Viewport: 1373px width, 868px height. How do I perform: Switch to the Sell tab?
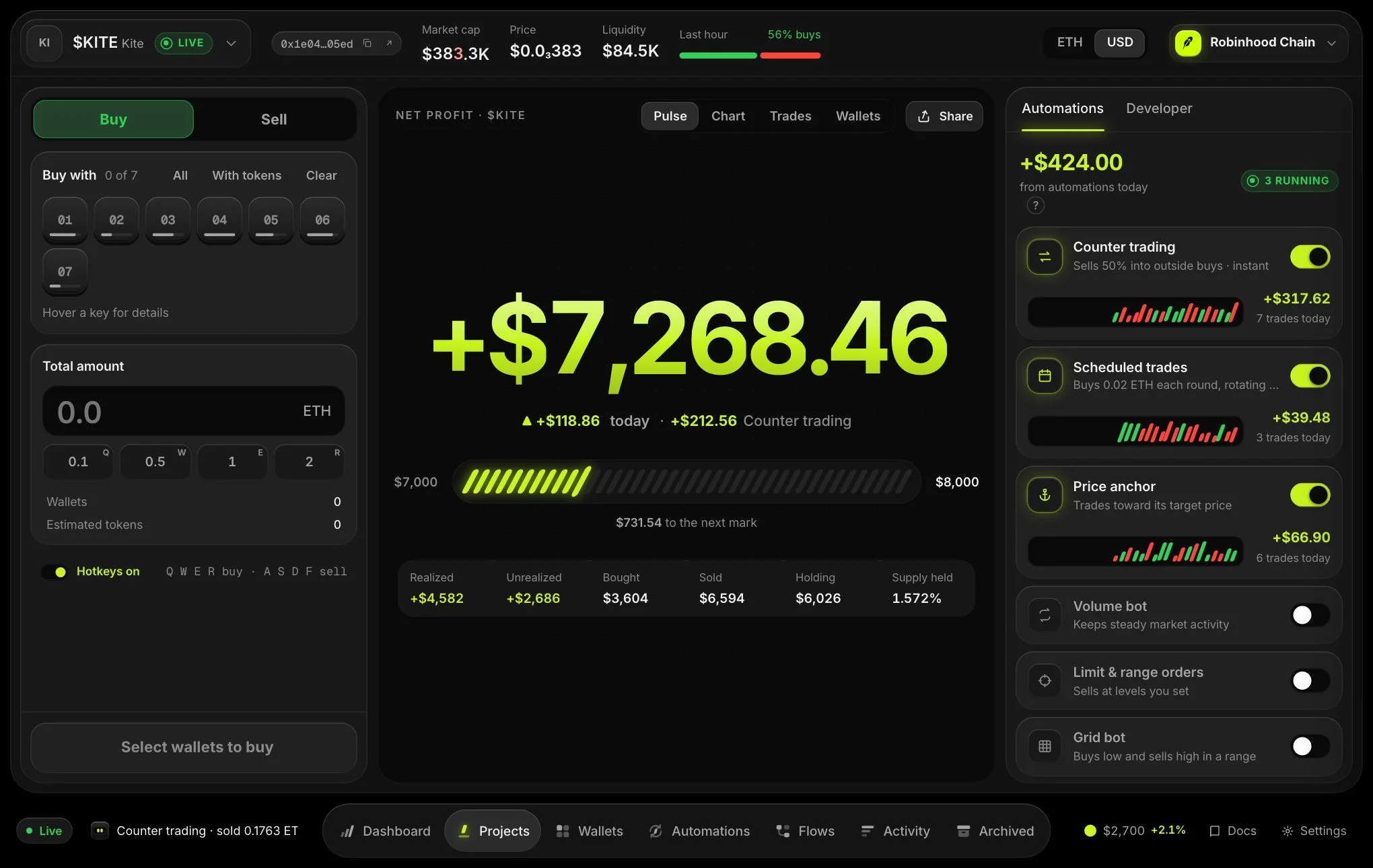pos(274,119)
